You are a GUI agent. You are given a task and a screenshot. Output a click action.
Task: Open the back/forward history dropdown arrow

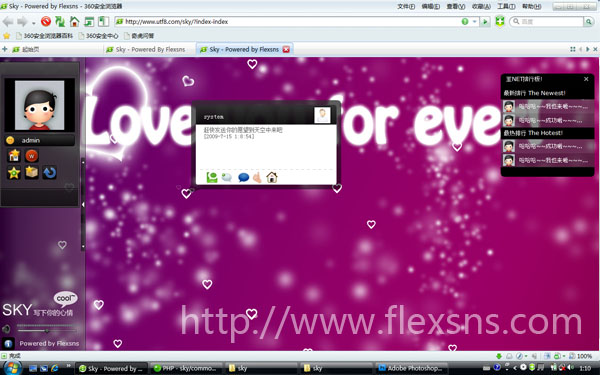[x=34, y=23]
